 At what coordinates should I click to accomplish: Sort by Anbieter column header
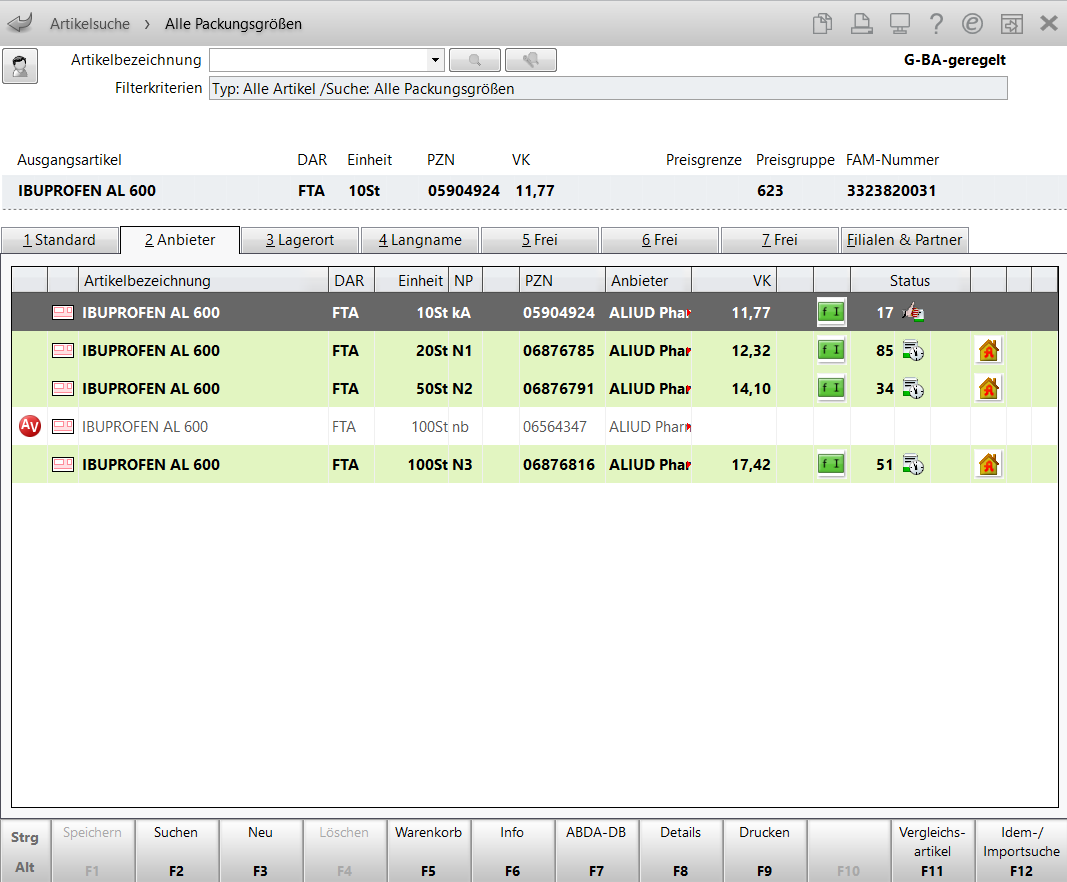[649, 280]
